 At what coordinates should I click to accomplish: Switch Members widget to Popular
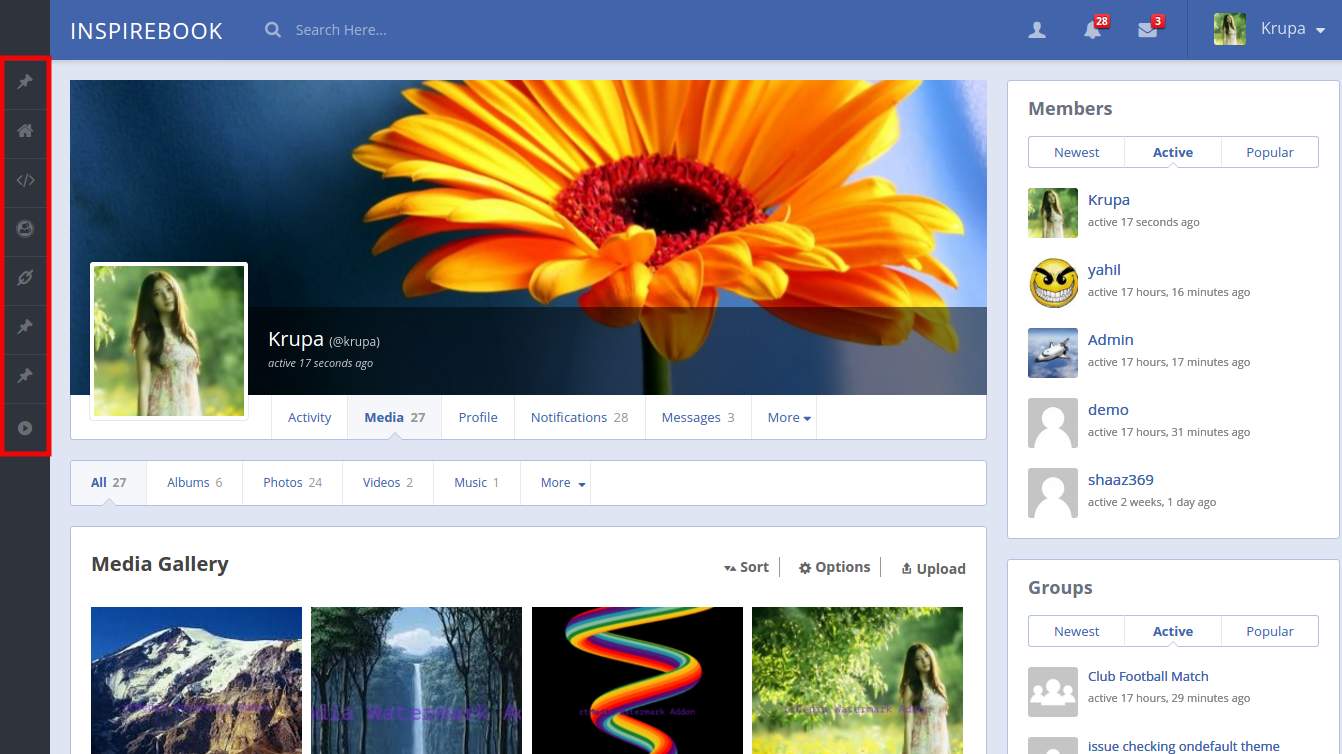1269,152
